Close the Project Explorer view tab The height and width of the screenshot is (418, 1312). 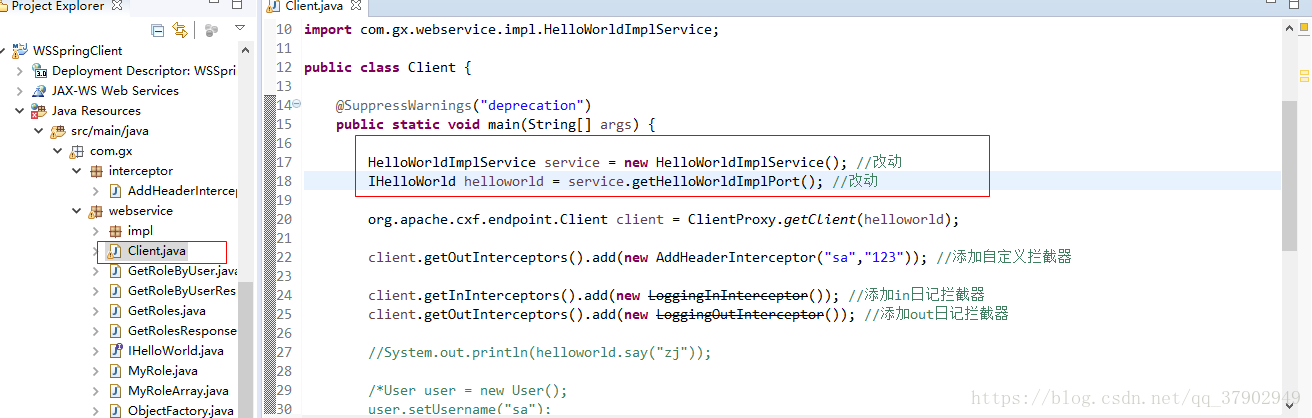[117, 6]
